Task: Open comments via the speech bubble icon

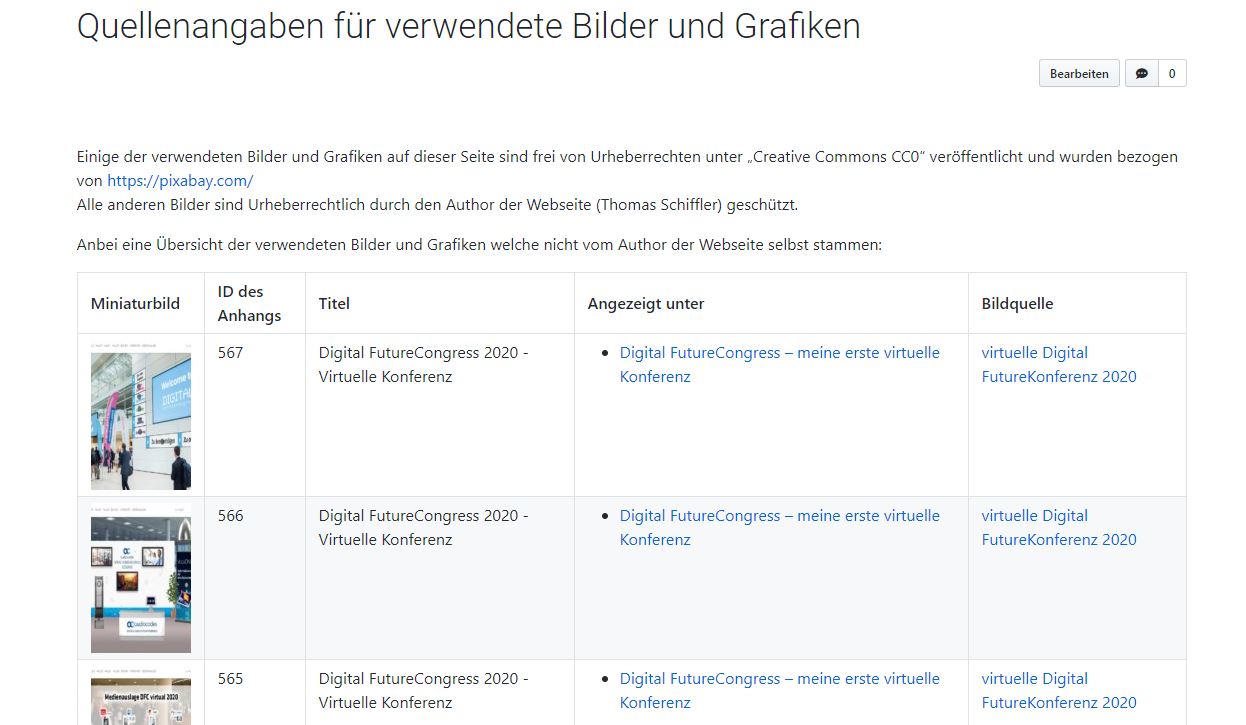Action: tap(1141, 73)
